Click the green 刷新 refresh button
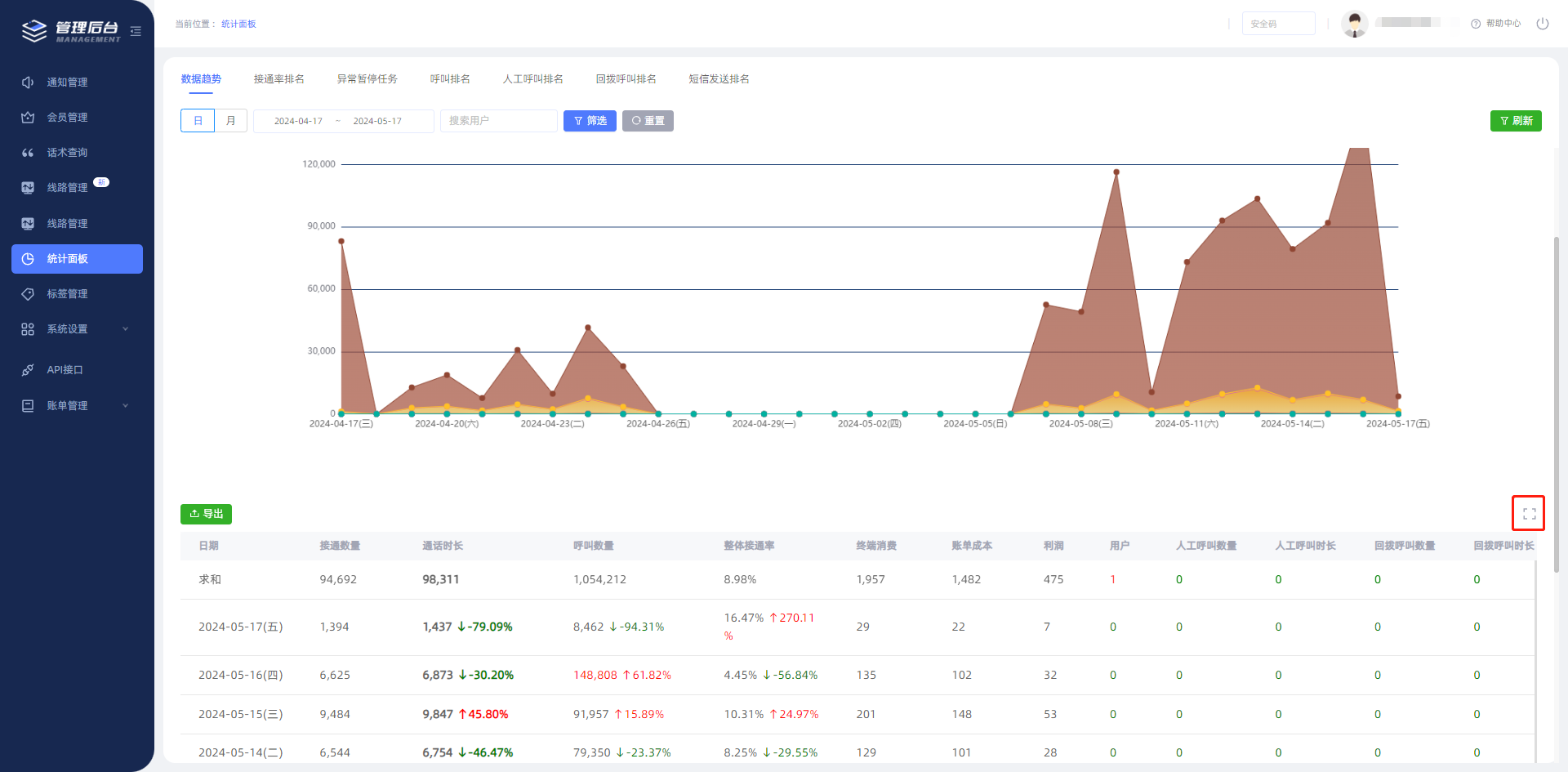 (1516, 121)
